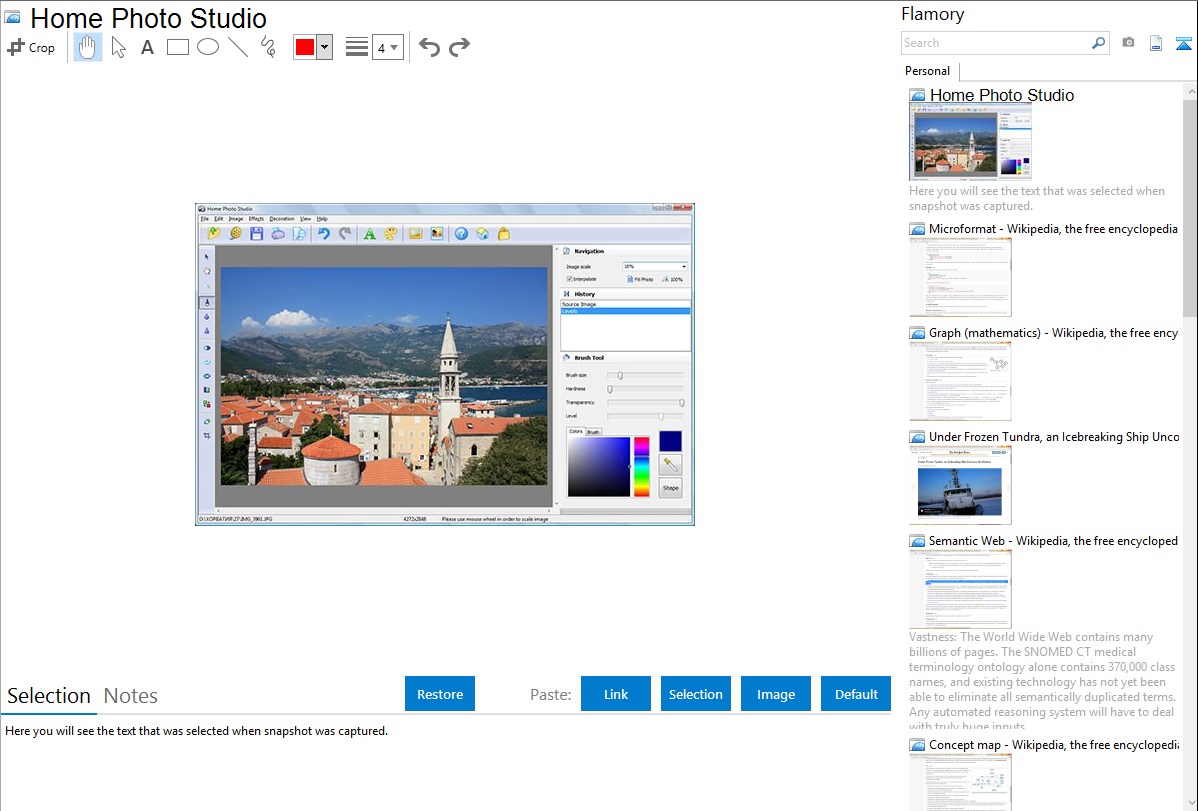Choose the straight line tool
This screenshot has width=1198, height=811.
(238, 47)
